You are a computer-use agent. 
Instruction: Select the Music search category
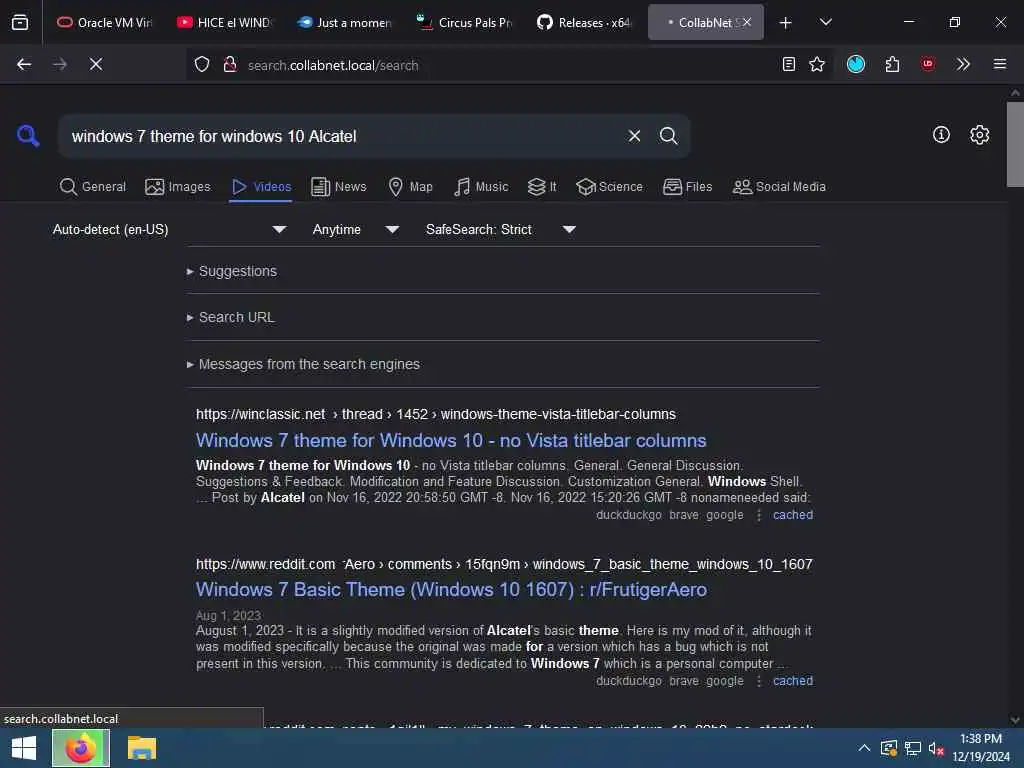481,187
